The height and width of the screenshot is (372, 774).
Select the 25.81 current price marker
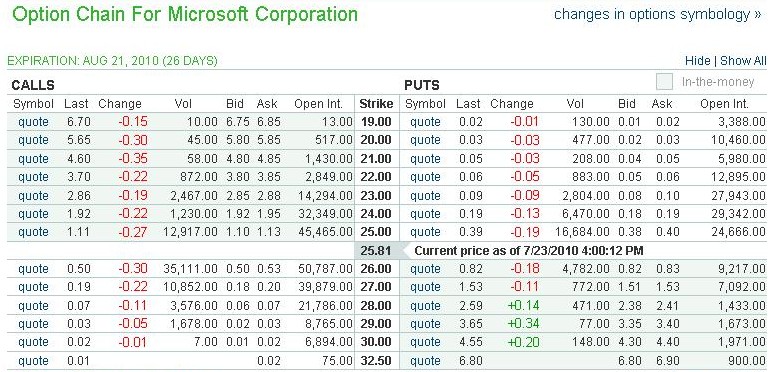point(376,251)
